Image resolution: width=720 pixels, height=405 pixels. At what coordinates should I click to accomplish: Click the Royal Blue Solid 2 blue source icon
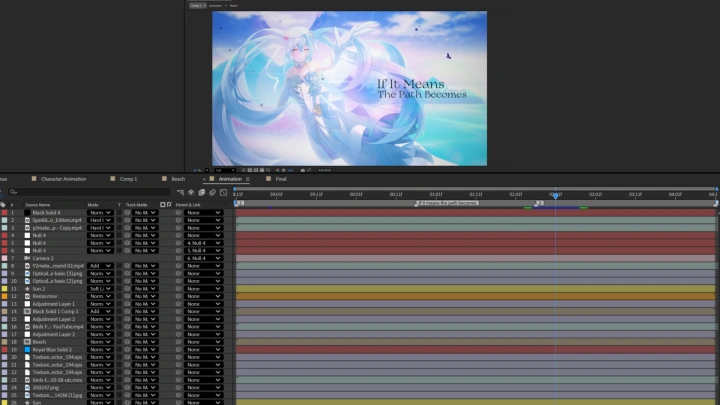point(27,349)
